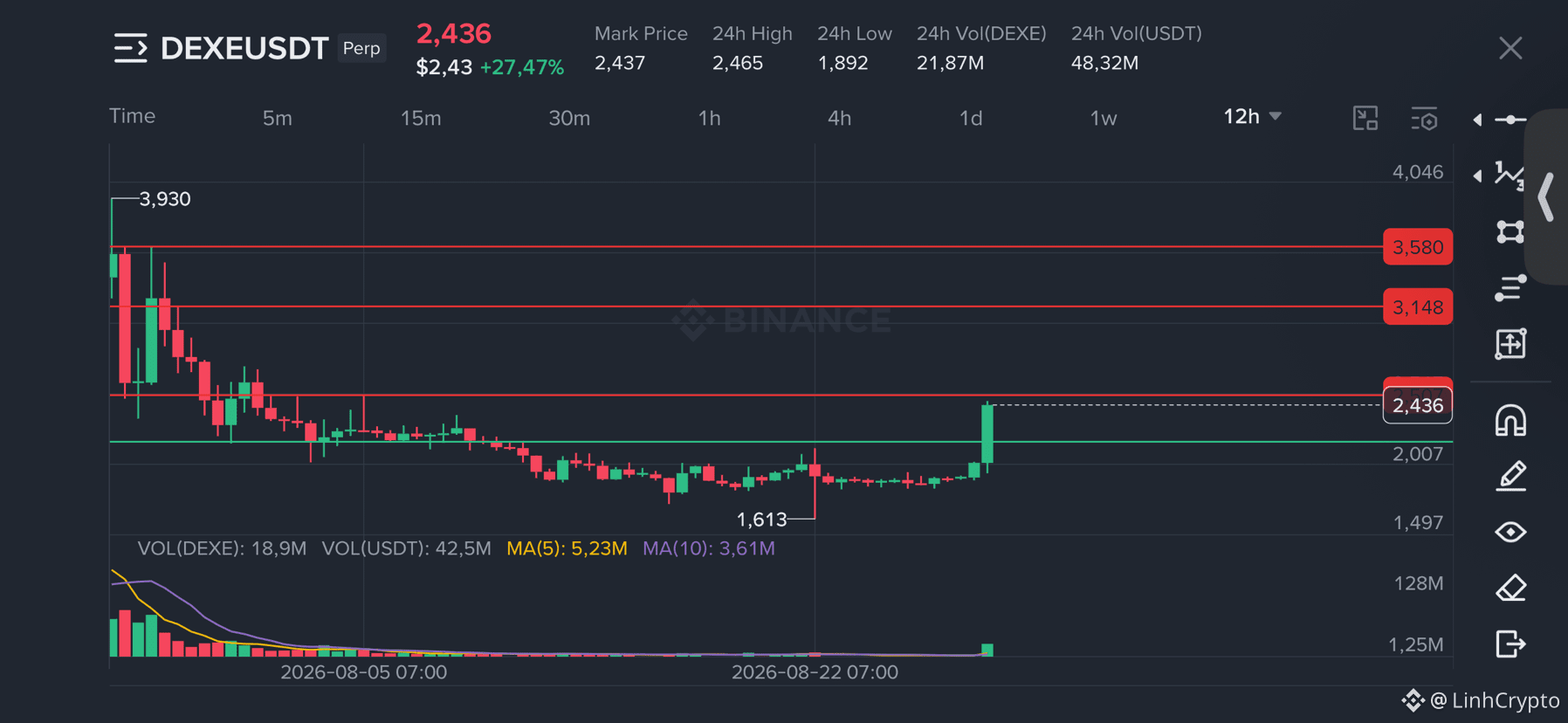Open the 12h timeframe dropdown
The image size is (1568, 723).
tap(1252, 116)
